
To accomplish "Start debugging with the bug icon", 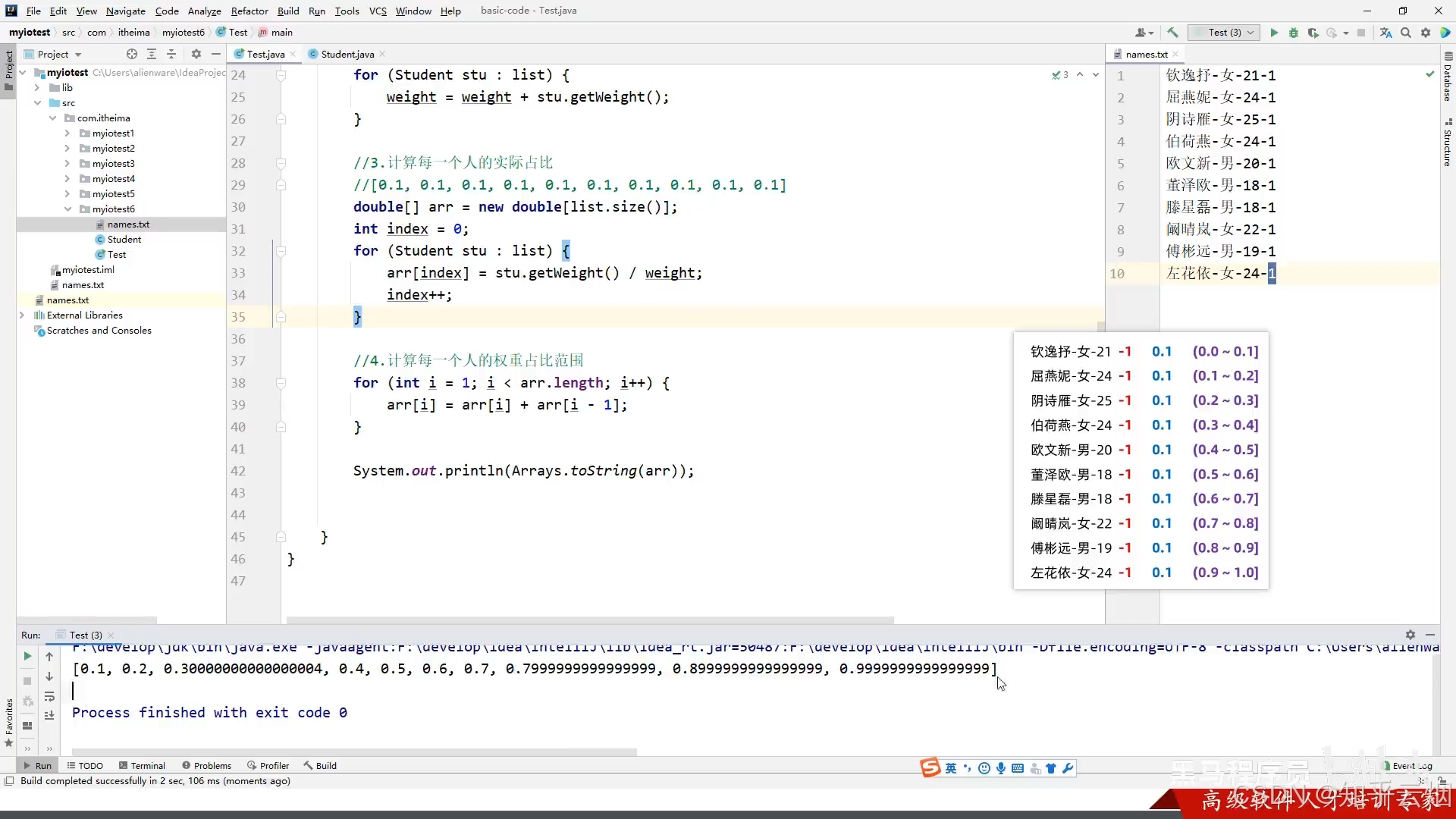I will click(x=1294, y=33).
